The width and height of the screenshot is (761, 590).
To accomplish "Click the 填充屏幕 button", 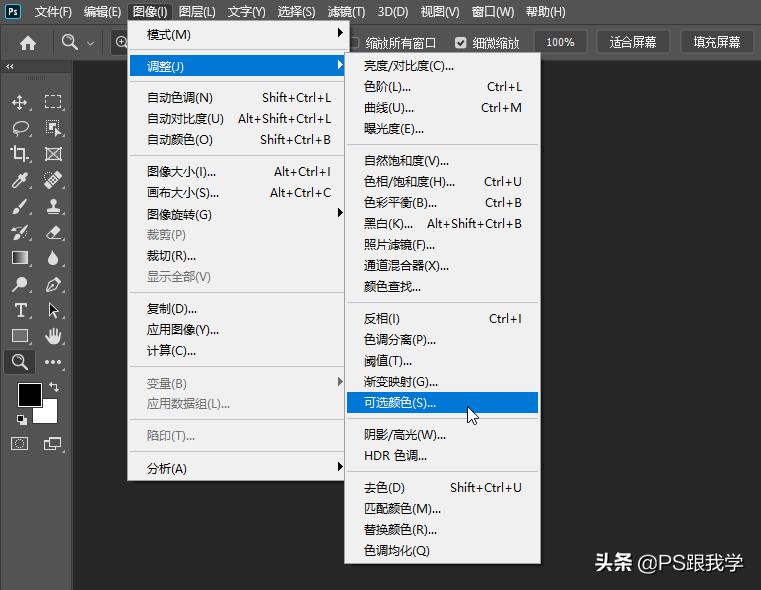I will point(716,43).
